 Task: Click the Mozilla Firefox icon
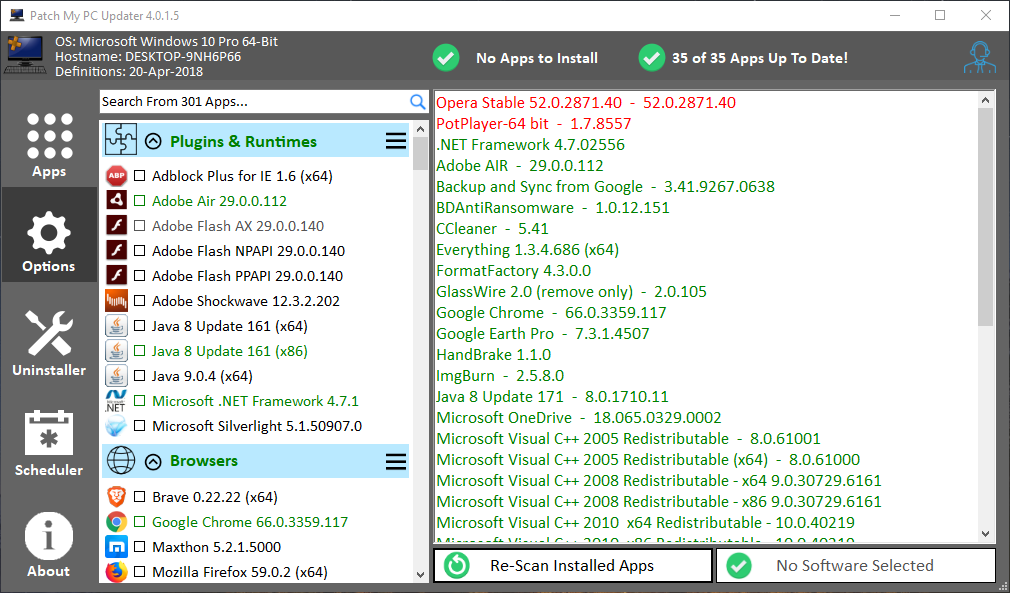(x=117, y=572)
